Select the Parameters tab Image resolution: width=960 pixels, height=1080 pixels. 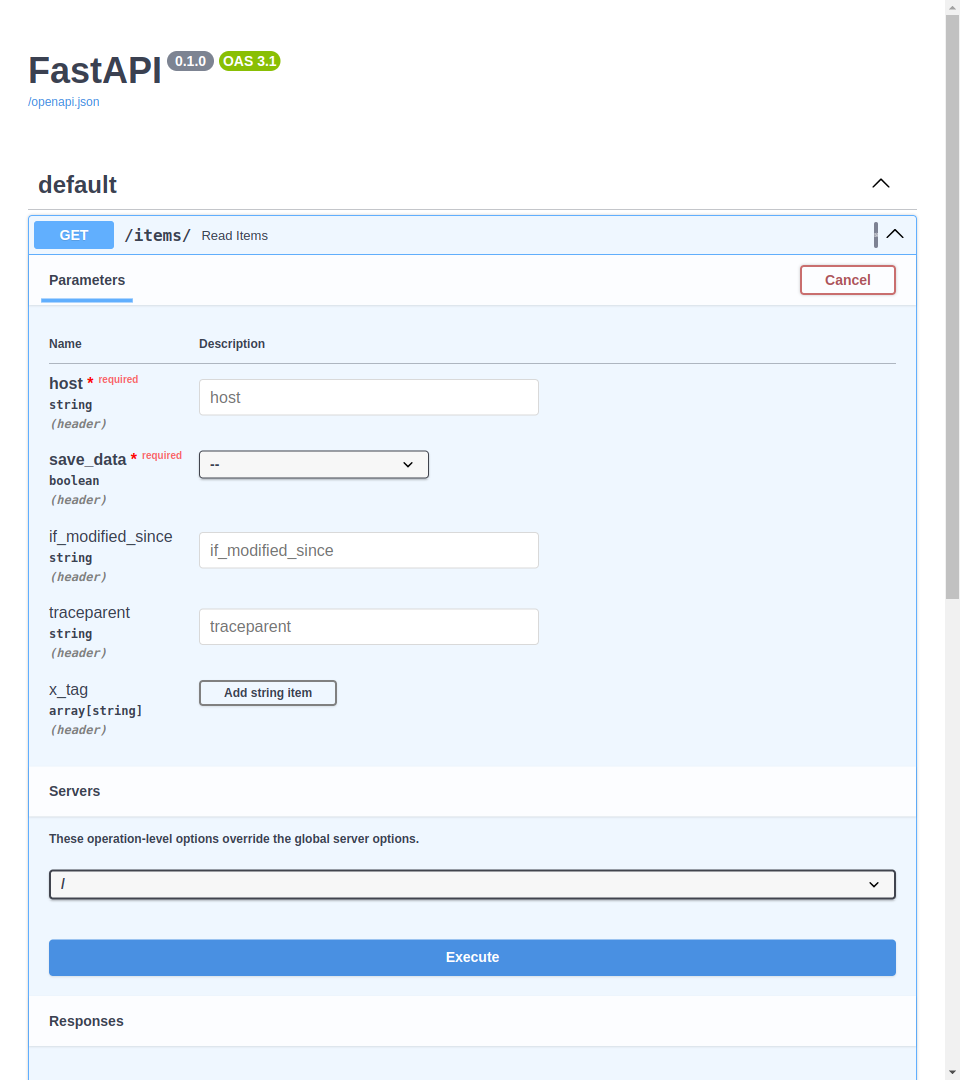pyautogui.click(x=87, y=280)
